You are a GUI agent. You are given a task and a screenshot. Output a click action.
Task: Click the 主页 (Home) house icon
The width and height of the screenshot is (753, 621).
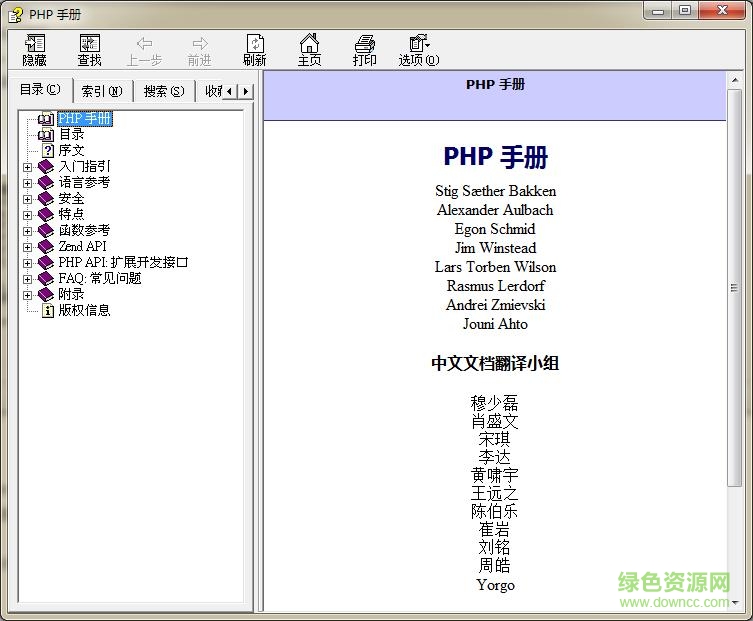(309, 43)
